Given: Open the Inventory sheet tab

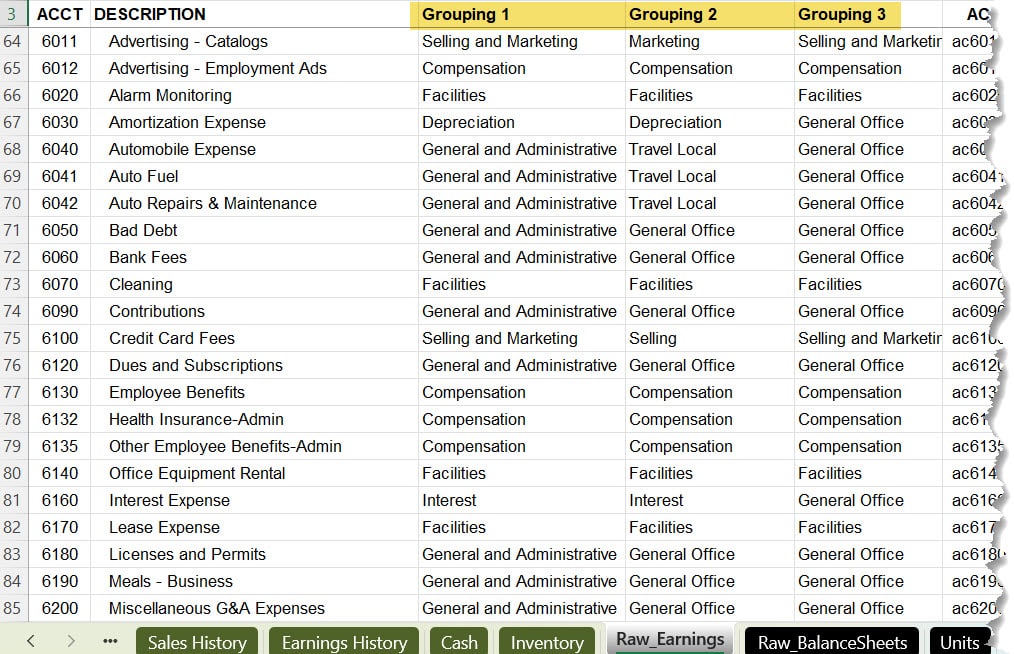Looking at the screenshot, I should pos(547,642).
